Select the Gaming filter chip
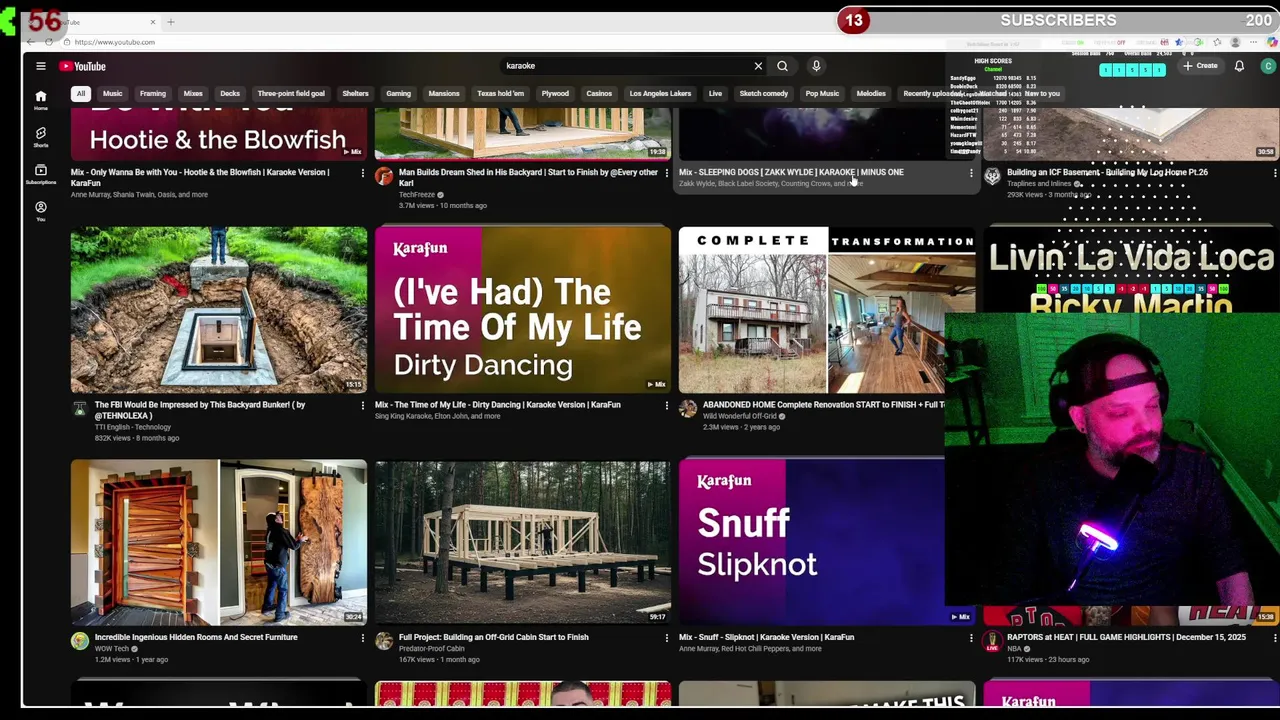 pyautogui.click(x=398, y=94)
